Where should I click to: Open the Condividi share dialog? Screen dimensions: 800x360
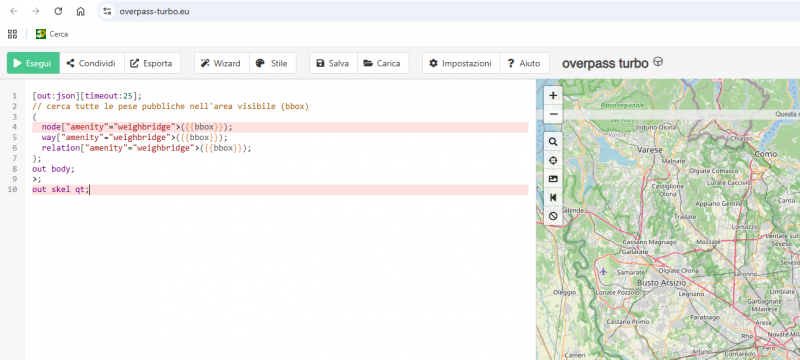[x=92, y=63]
